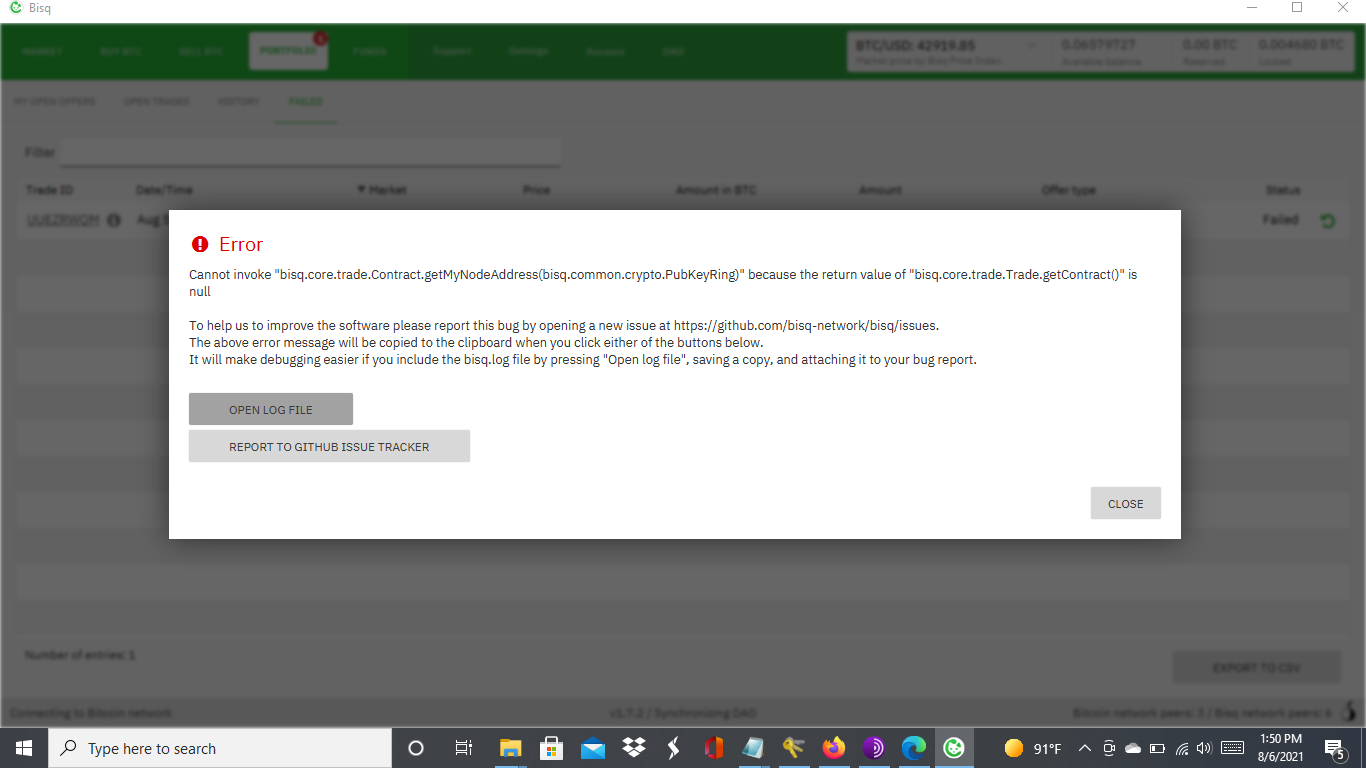Click the battery status tray icon
This screenshot has height=768, width=1366.
point(1158,748)
